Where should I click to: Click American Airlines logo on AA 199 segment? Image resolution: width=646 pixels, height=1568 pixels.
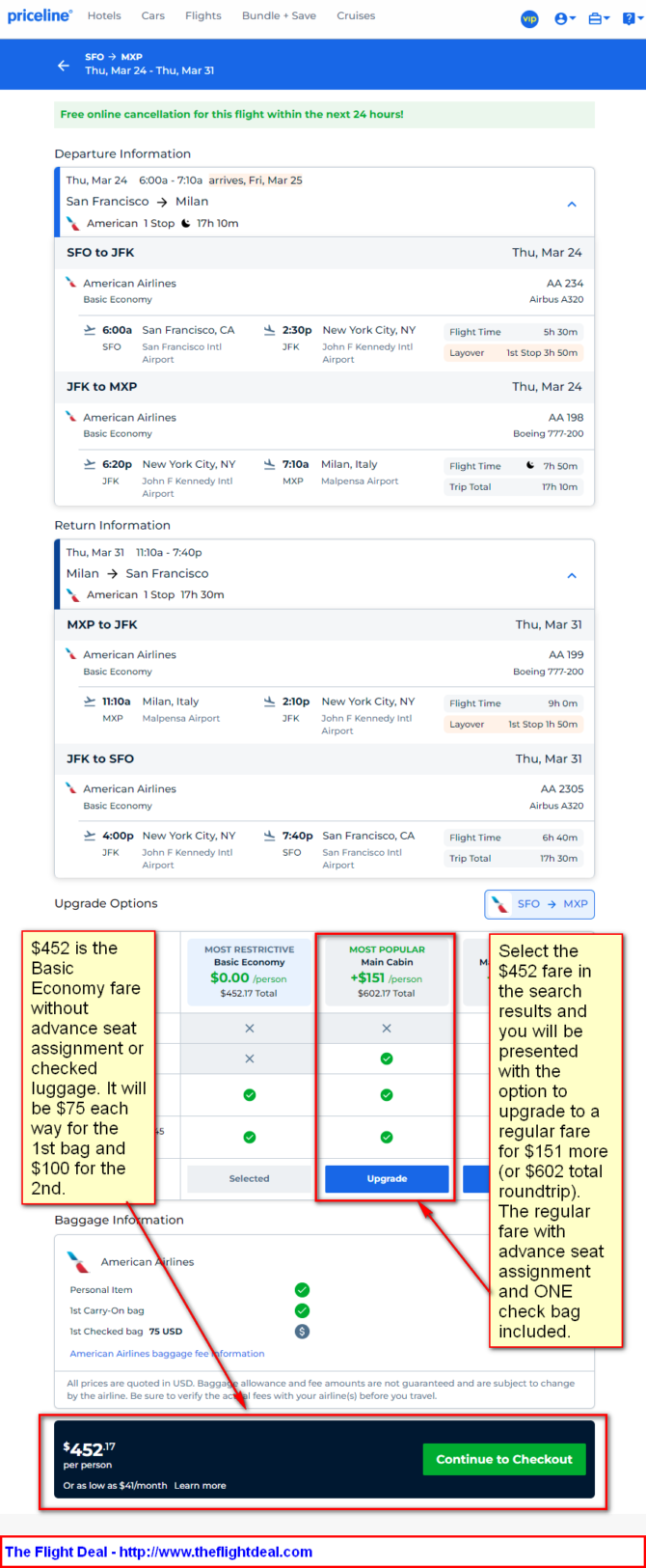(x=71, y=654)
